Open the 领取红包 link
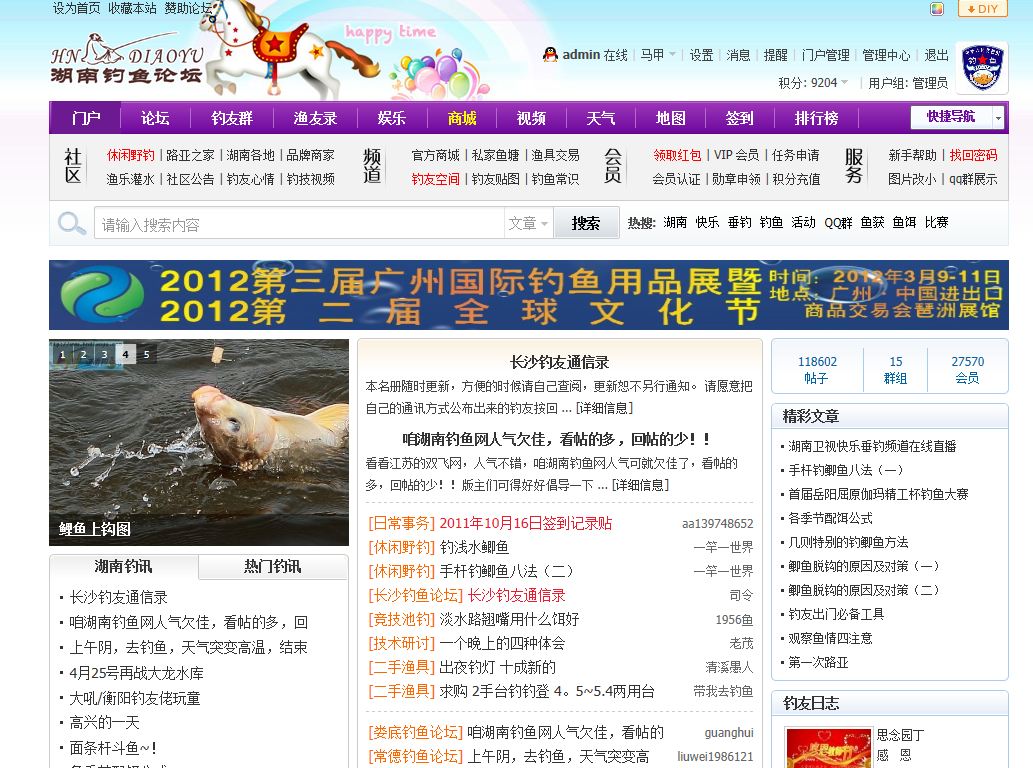1033x768 pixels. [x=677, y=155]
